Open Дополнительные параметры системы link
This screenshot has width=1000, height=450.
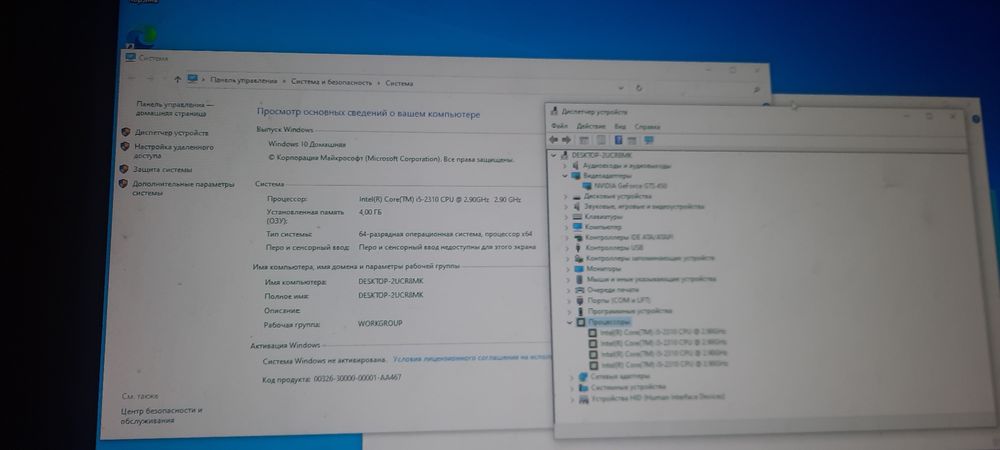coord(183,188)
